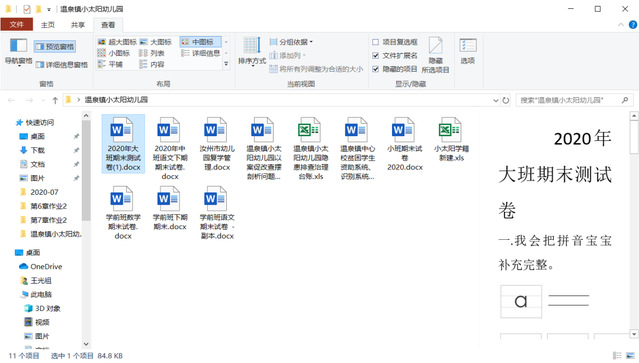Click the back navigation arrow

(11, 100)
